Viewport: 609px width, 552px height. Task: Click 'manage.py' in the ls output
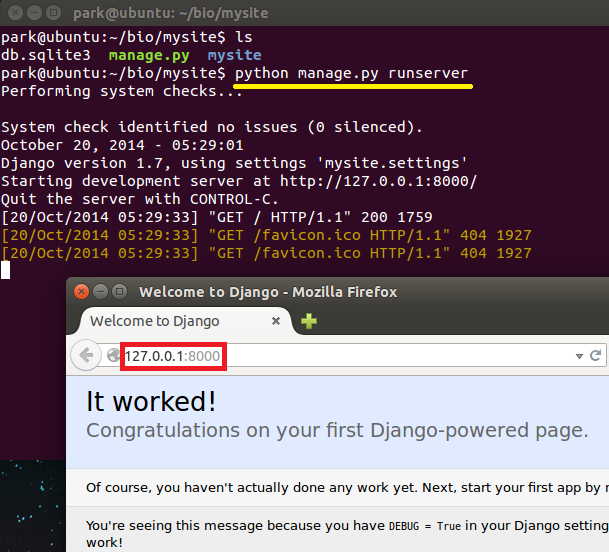(x=149, y=55)
